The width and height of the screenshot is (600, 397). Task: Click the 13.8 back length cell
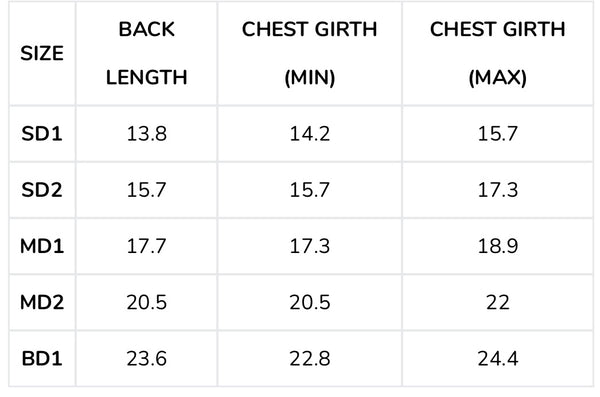147,134
